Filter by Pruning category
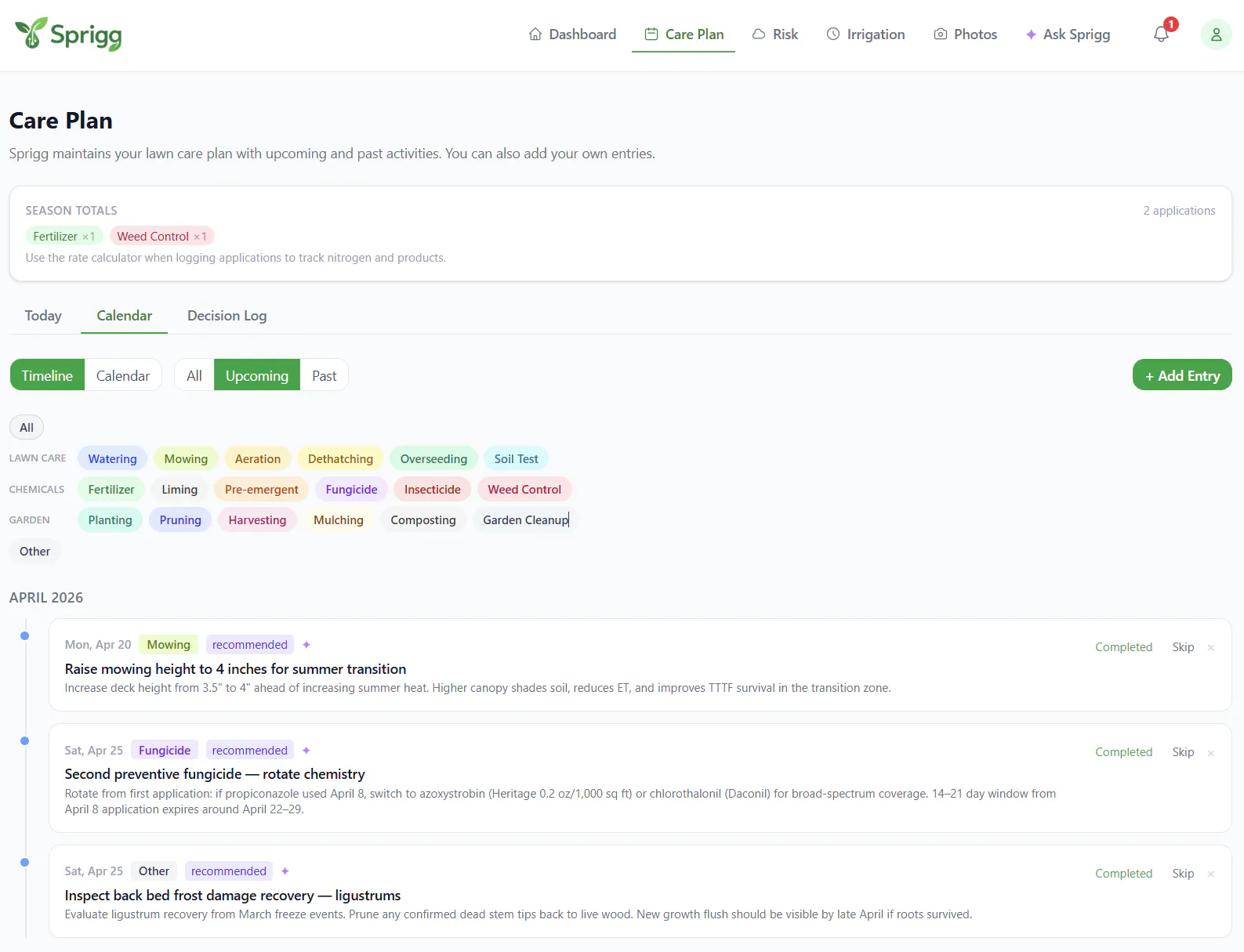The image size is (1244, 952). (180, 519)
